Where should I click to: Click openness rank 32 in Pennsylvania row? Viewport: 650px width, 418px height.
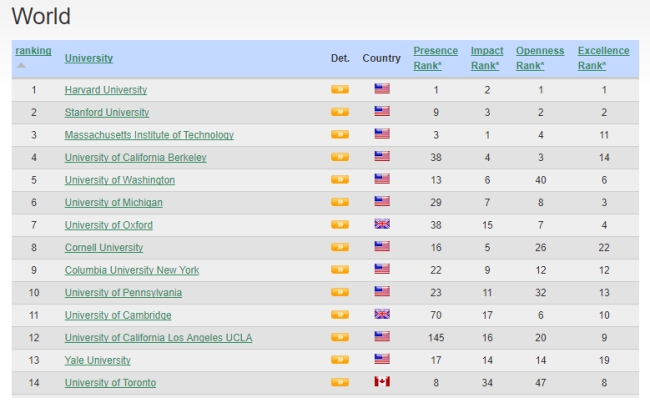click(541, 293)
